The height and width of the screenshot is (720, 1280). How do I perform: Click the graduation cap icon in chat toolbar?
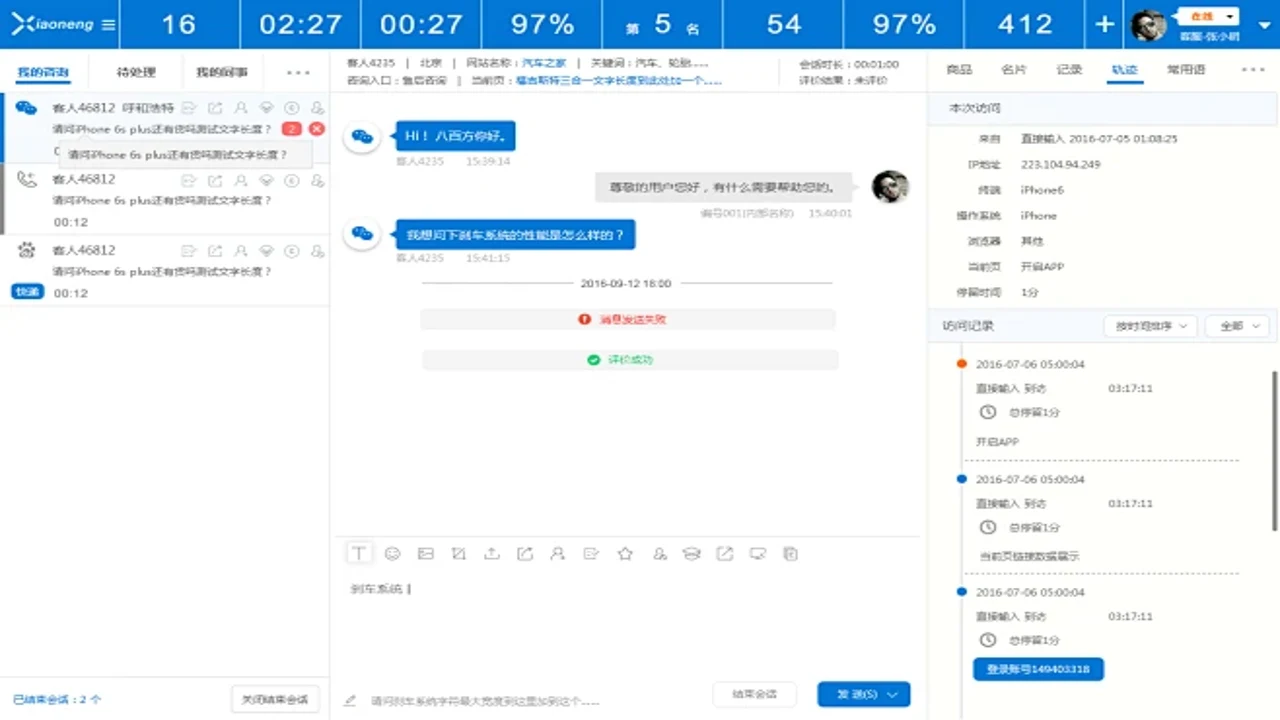(691, 553)
